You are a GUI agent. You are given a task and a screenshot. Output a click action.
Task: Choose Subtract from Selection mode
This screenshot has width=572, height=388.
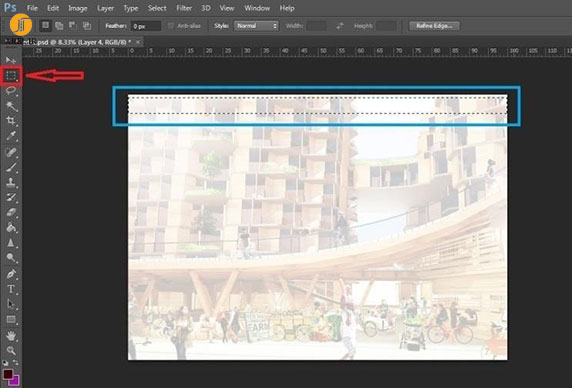(73, 26)
